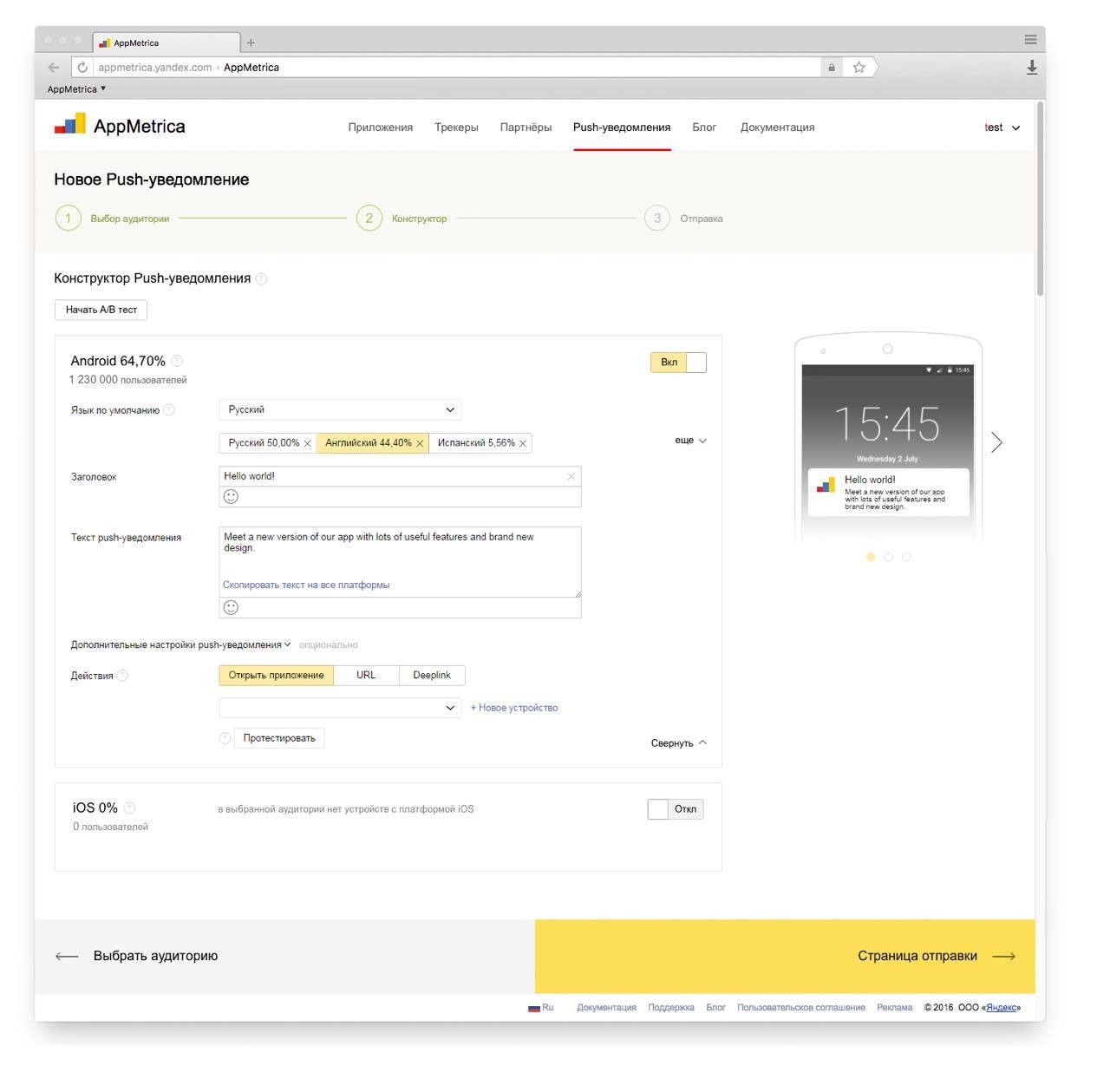Click the browser bookmark star icon
The height and width of the screenshot is (1092, 1110).
[x=859, y=67]
